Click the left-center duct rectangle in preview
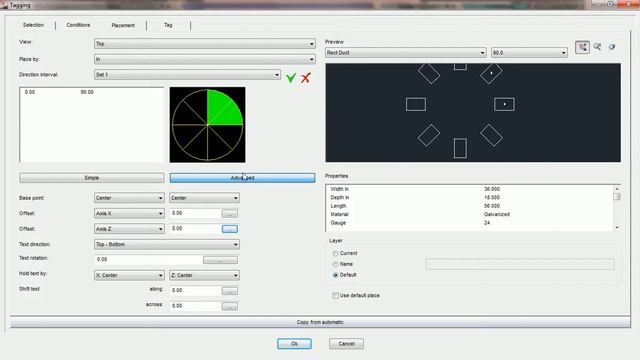 (416, 104)
